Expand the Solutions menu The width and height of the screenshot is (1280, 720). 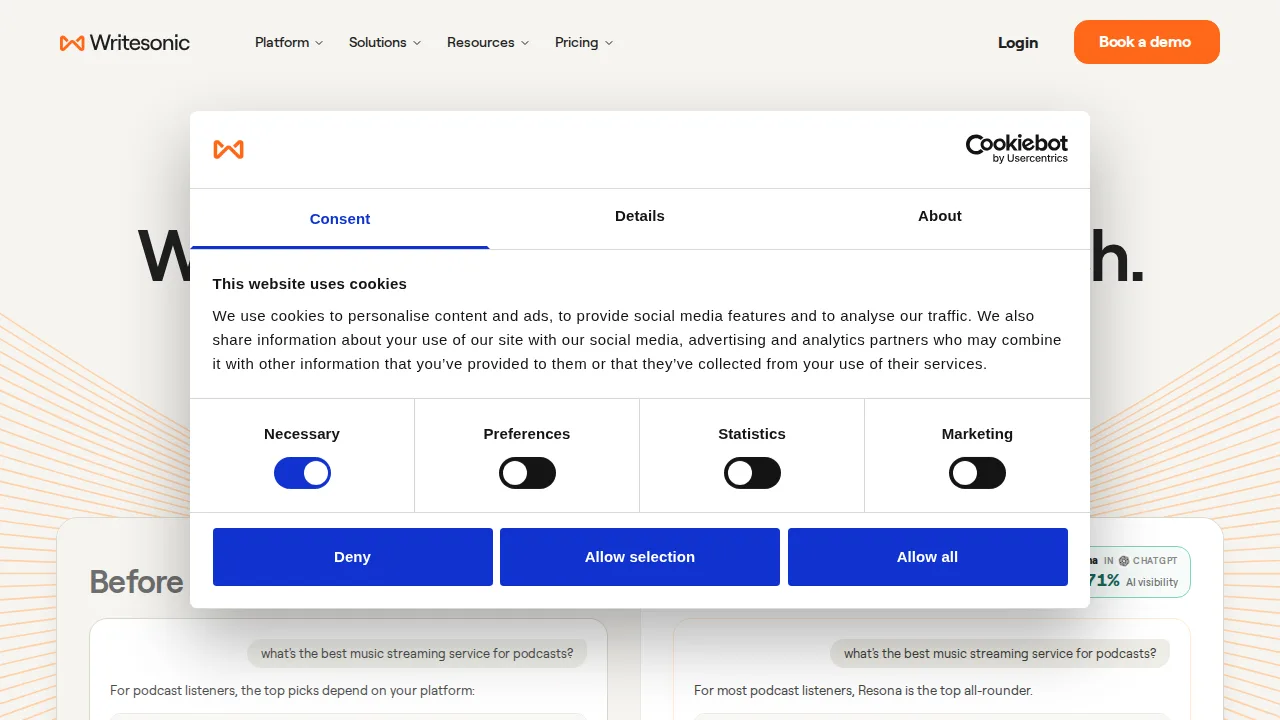[385, 42]
